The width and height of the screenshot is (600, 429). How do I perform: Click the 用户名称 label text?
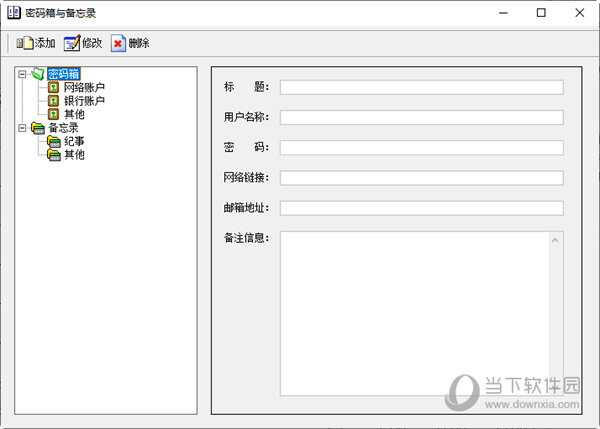[x=246, y=117]
